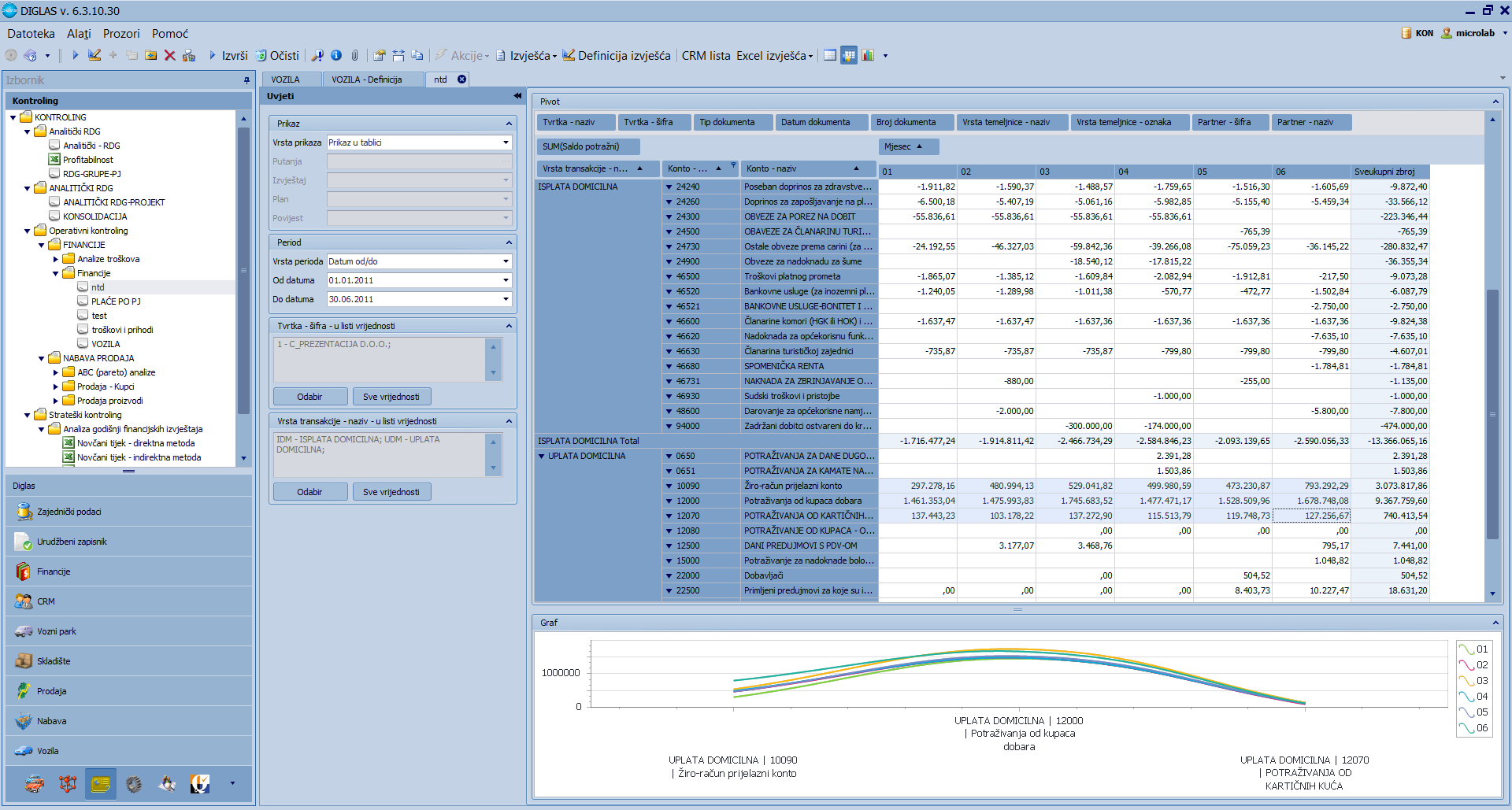The width and height of the screenshot is (1512, 810).
Task: Open the Vrsta prikaza dropdown
Action: click(506, 142)
